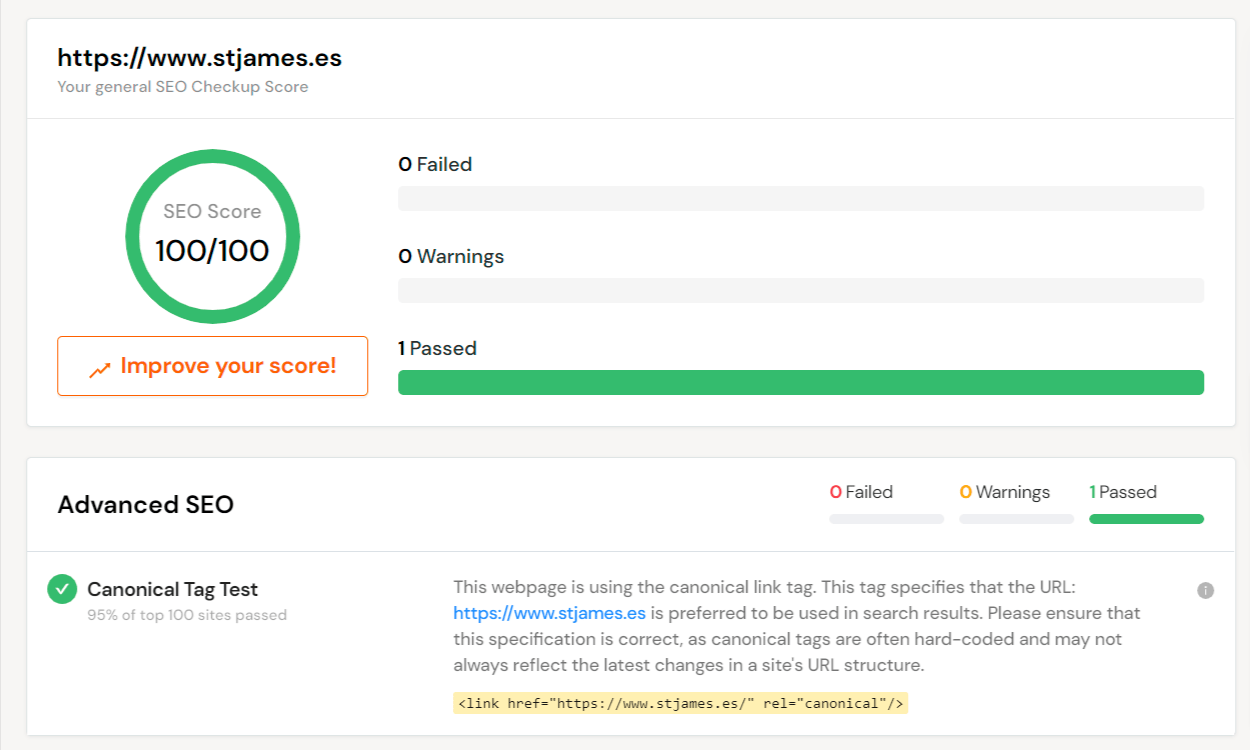Click the trending arrow icon in Improve your score
This screenshot has width=1250, height=750.
click(x=100, y=369)
